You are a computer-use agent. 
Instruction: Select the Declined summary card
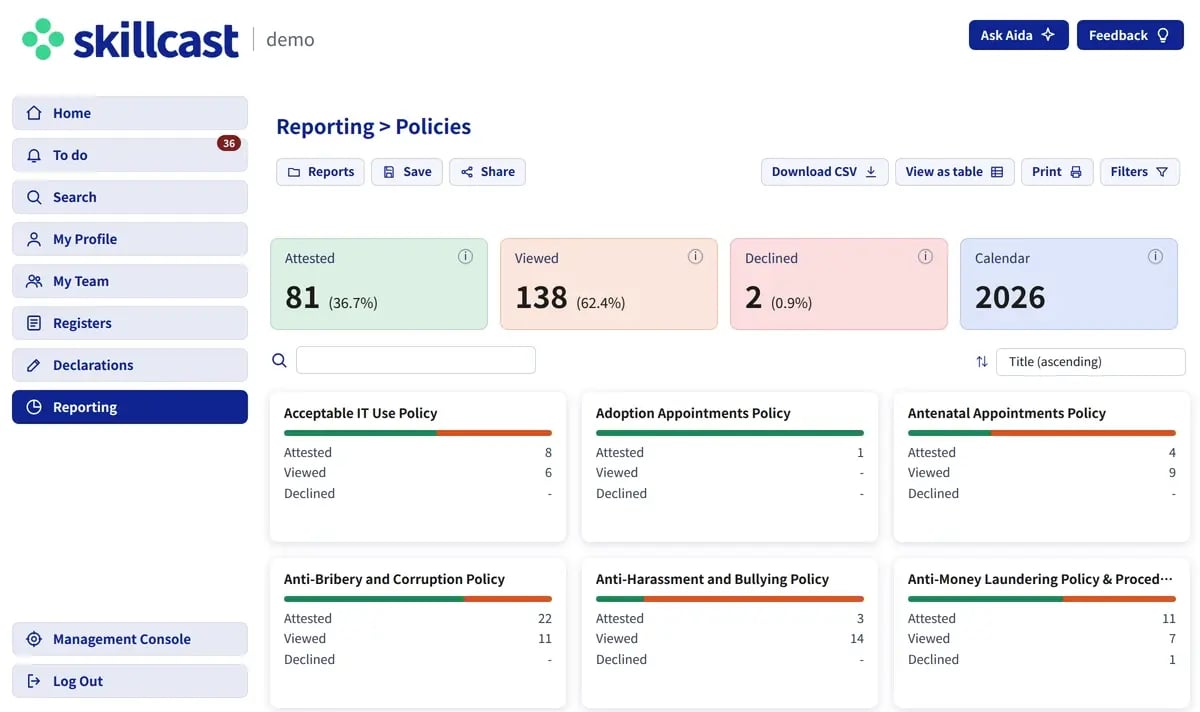tap(839, 284)
